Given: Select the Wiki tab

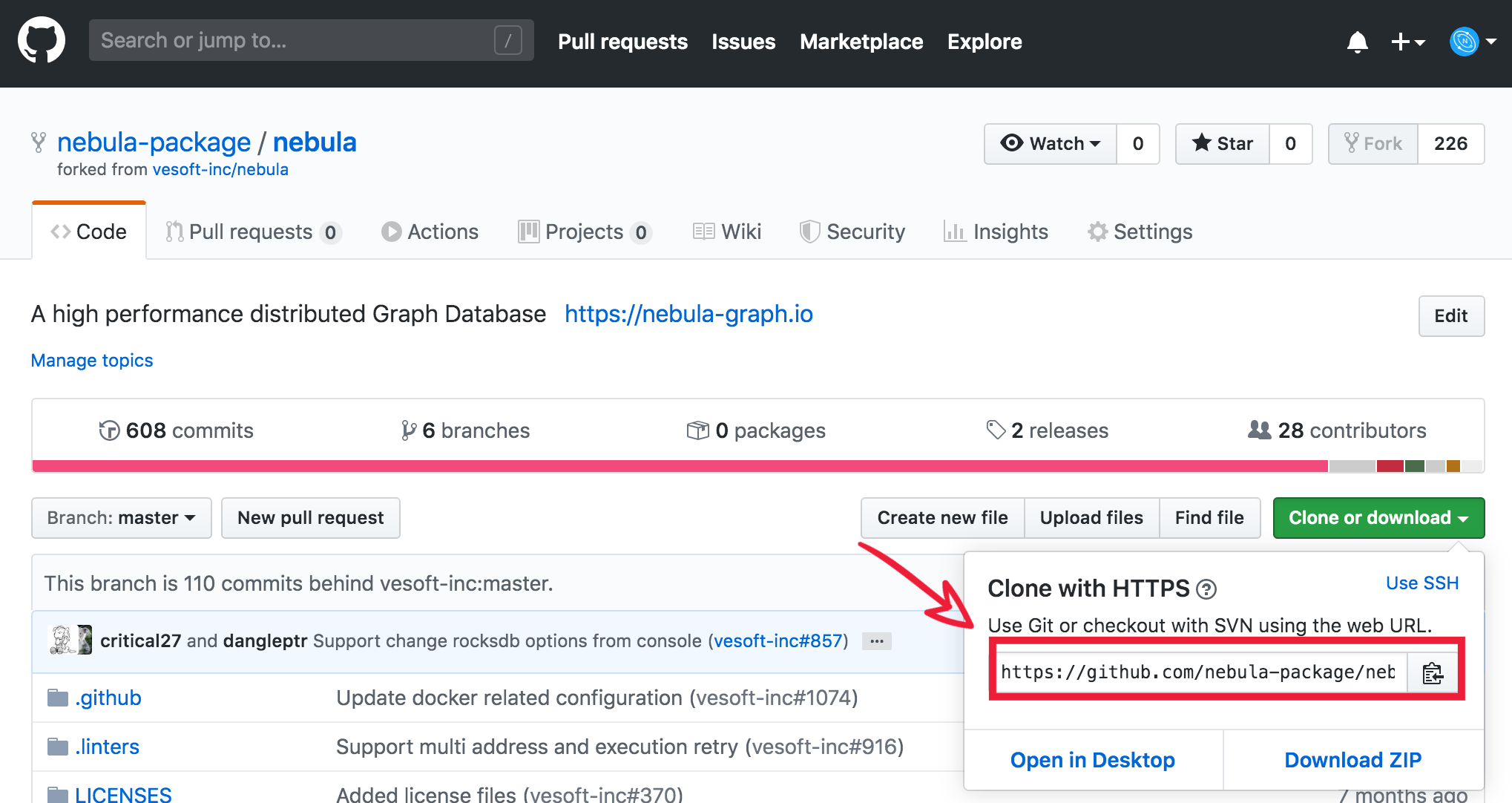Looking at the screenshot, I should [x=727, y=232].
